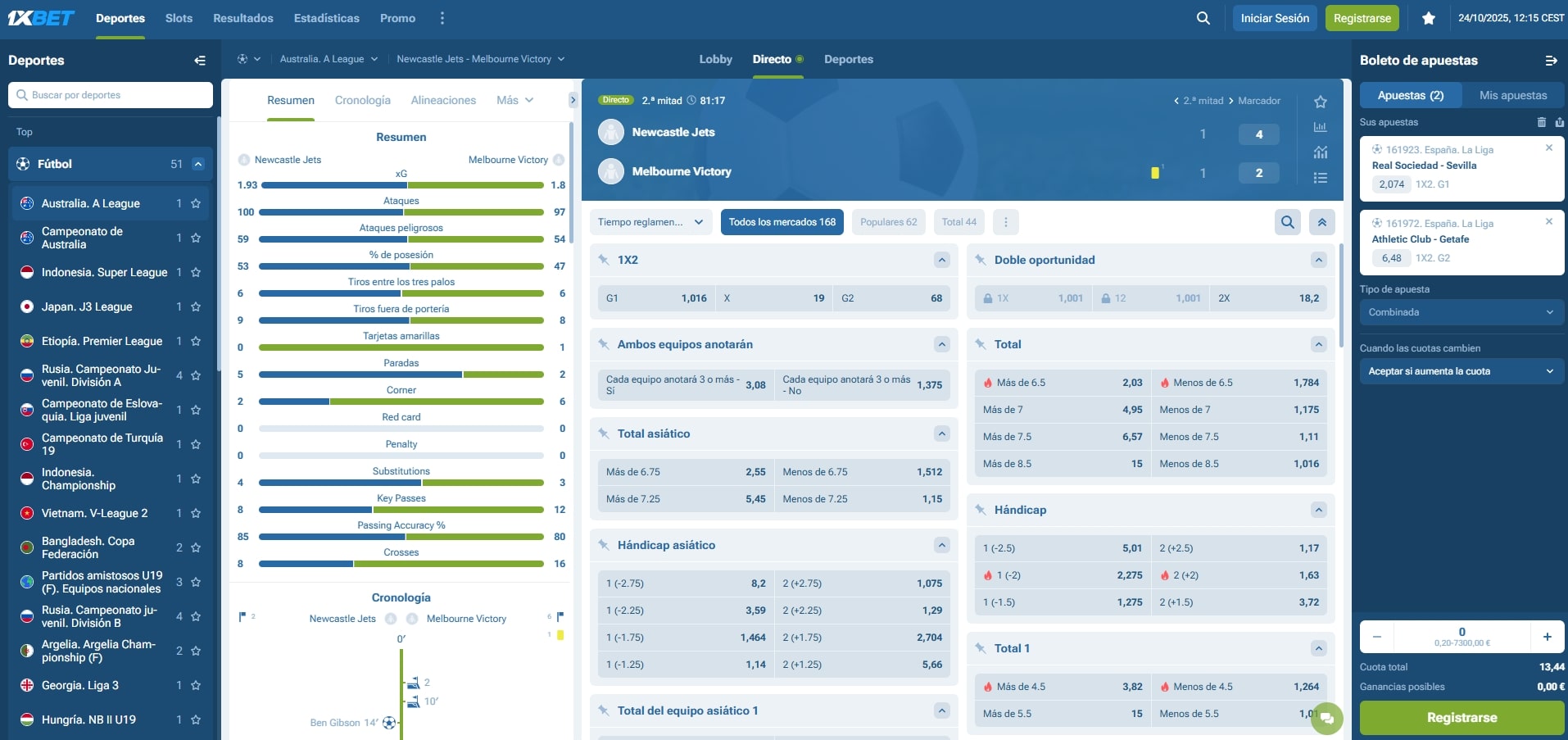Open favorites star in top header
The height and width of the screenshot is (740, 1568).
[1429, 18]
